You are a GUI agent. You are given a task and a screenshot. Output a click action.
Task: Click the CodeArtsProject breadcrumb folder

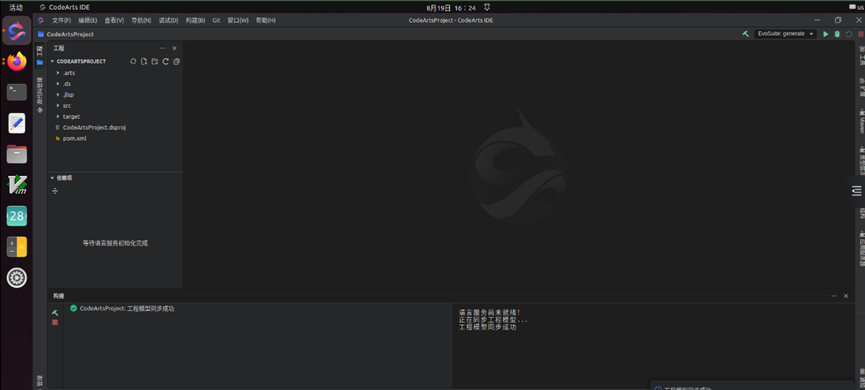[66, 34]
